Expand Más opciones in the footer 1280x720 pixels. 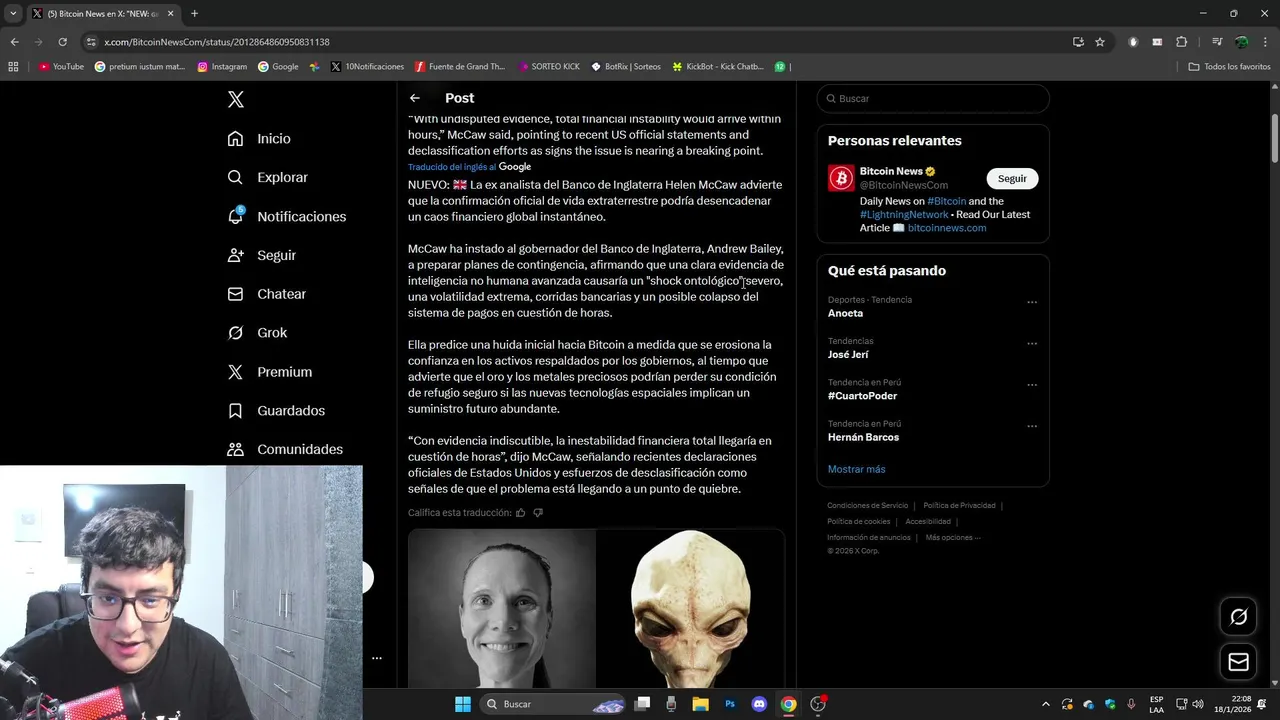[953, 538]
